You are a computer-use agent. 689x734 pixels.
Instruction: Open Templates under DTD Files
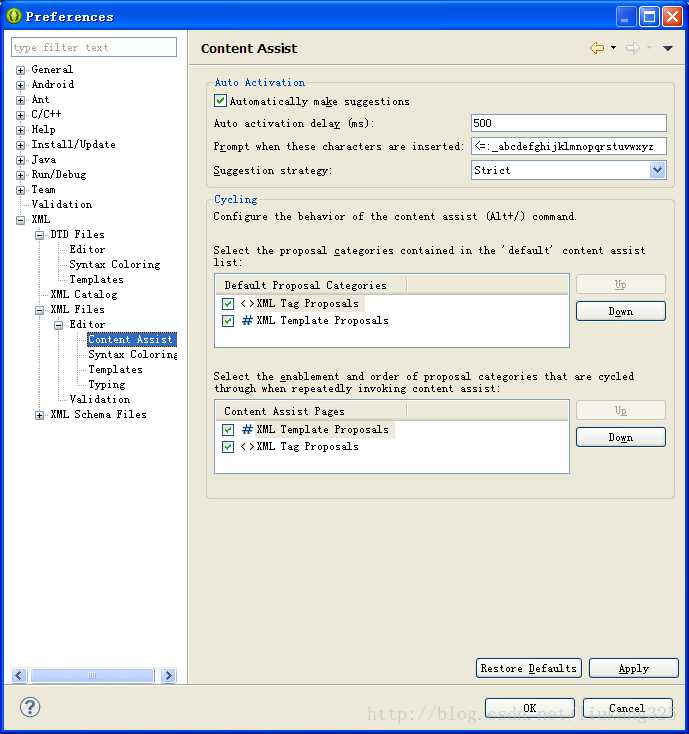pyautogui.click(x=96, y=279)
